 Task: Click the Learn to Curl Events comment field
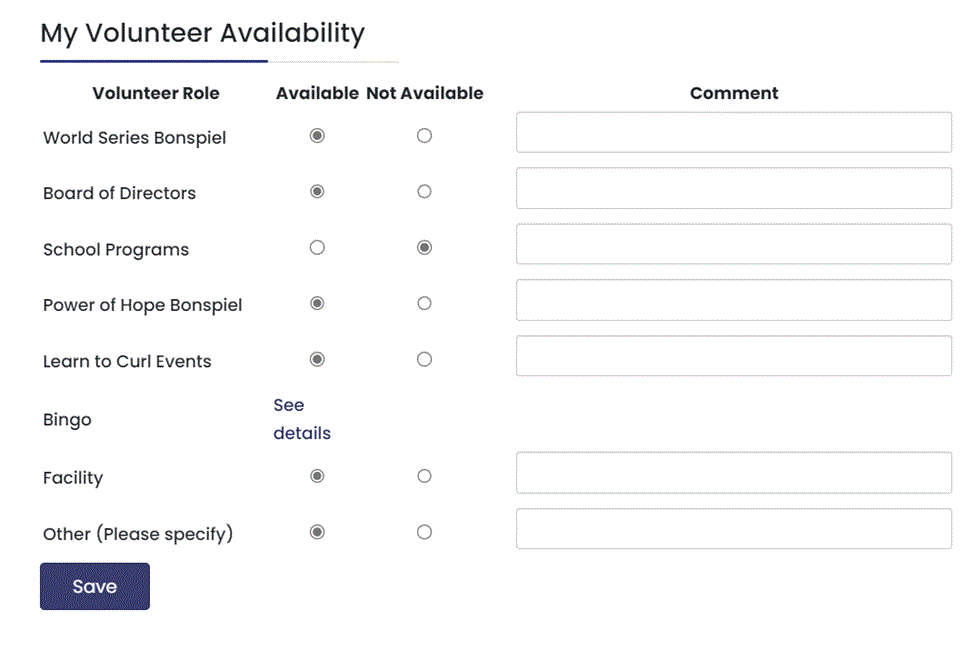[x=733, y=356]
